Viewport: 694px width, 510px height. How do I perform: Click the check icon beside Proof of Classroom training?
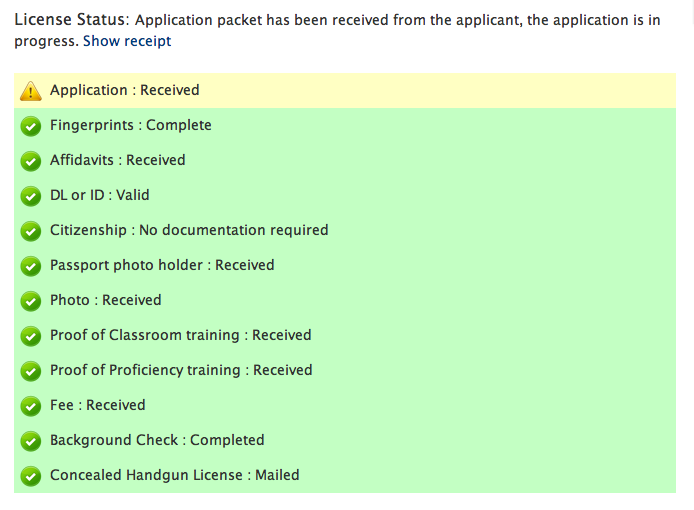point(31,336)
